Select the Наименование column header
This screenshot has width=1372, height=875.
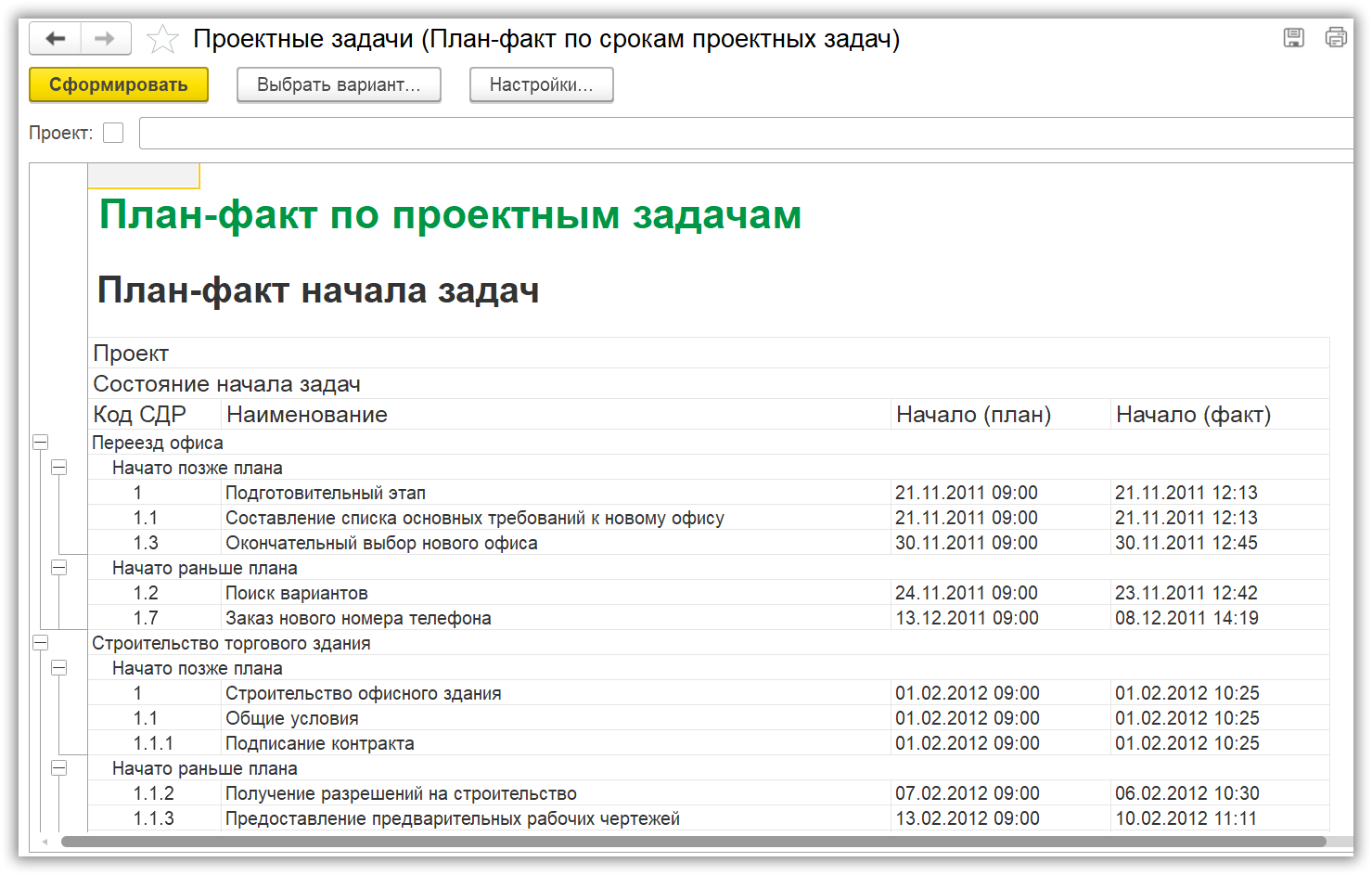(557, 415)
